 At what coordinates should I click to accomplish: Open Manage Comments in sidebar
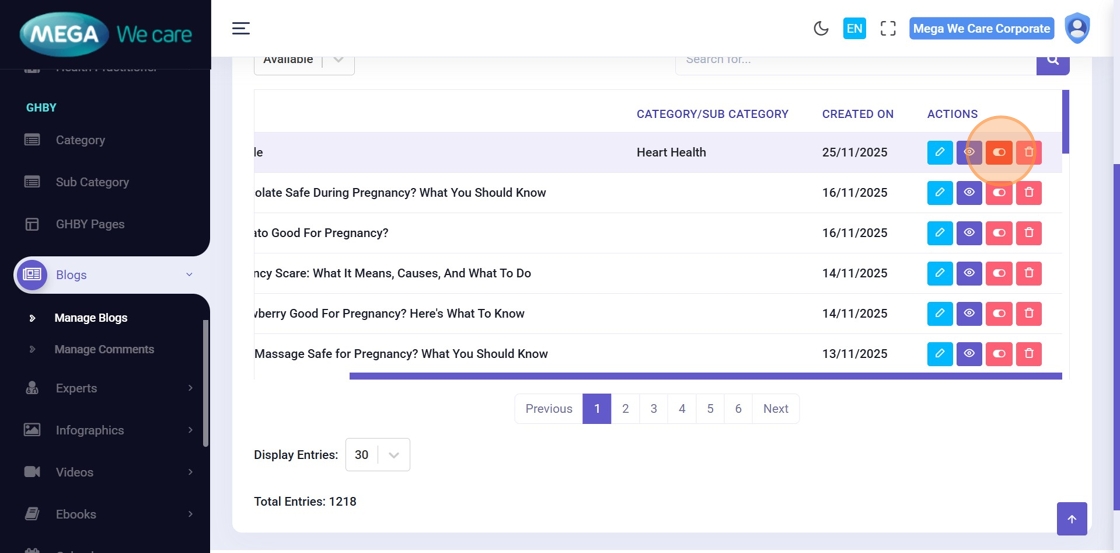(x=104, y=349)
